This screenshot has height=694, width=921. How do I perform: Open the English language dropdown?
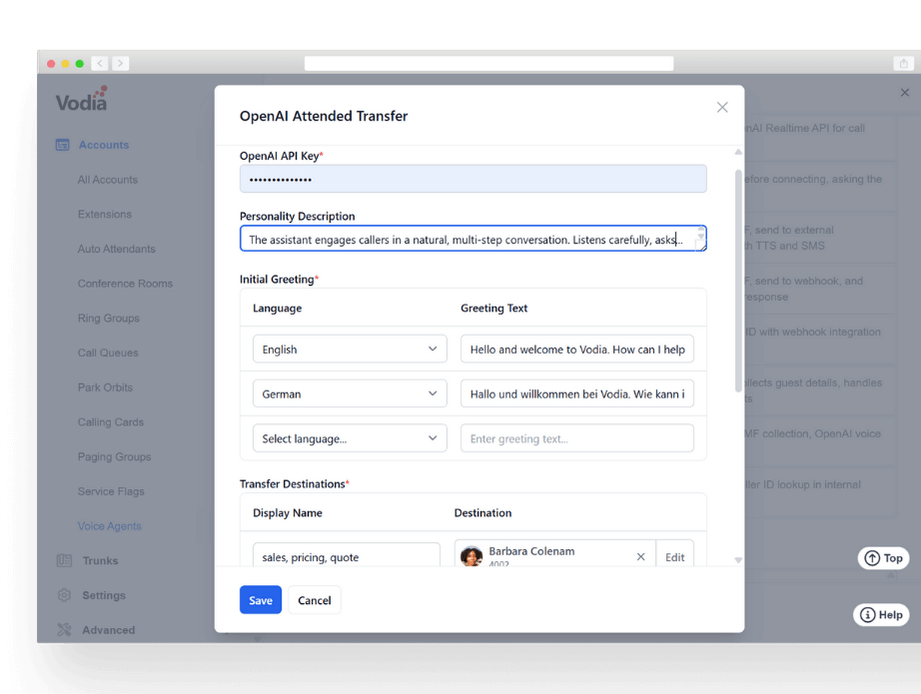[x=349, y=349]
